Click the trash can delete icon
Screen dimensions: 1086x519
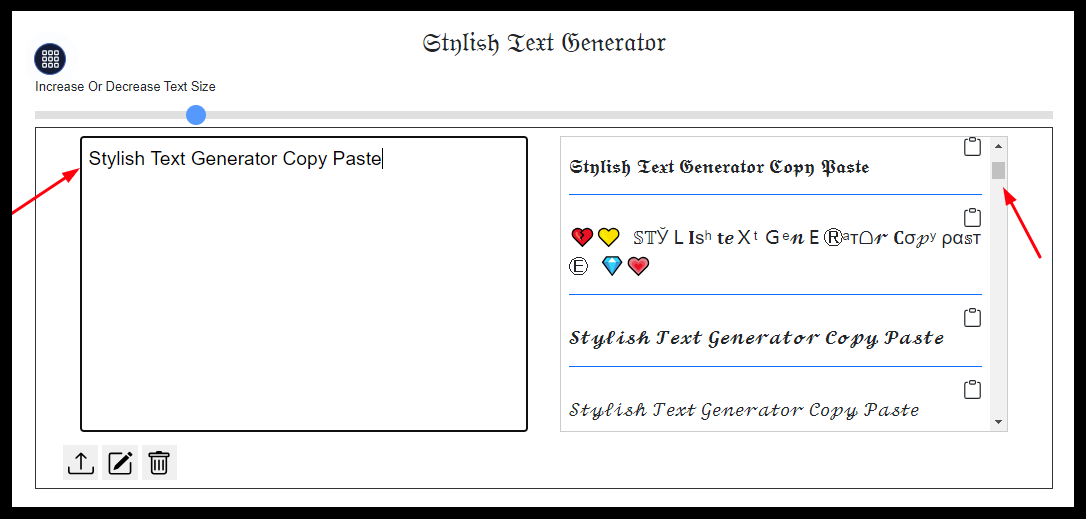[159, 462]
